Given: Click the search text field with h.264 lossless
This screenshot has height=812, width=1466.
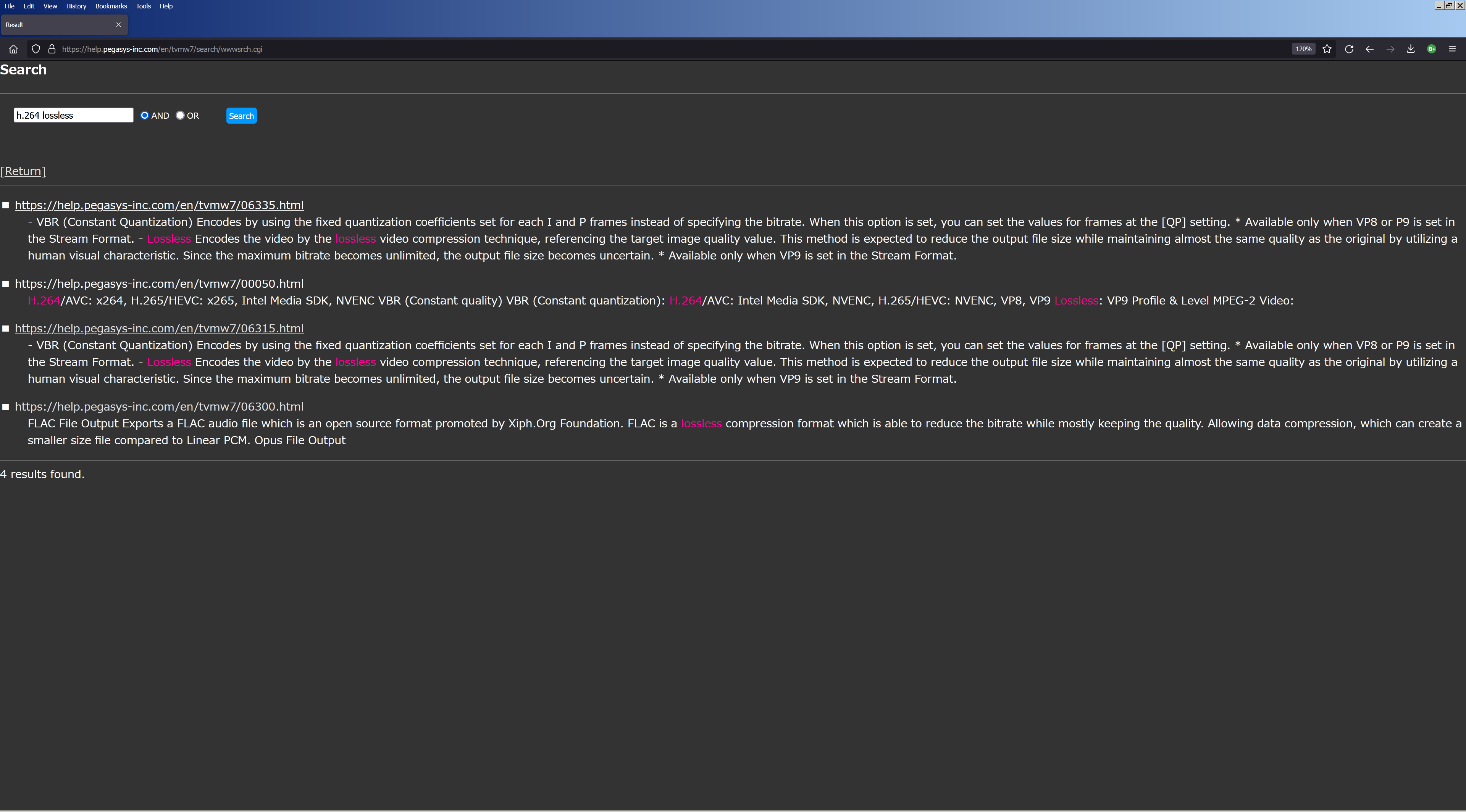Looking at the screenshot, I should click(73, 116).
